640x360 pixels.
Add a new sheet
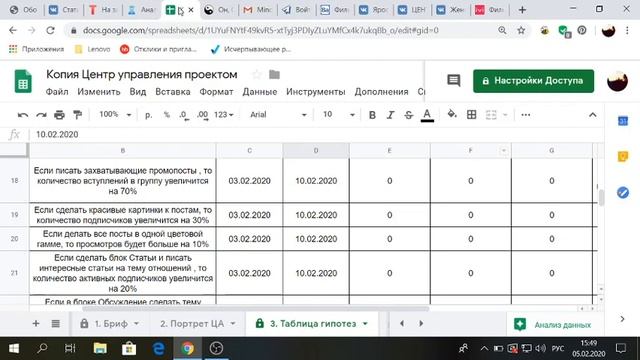click(36, 324)
